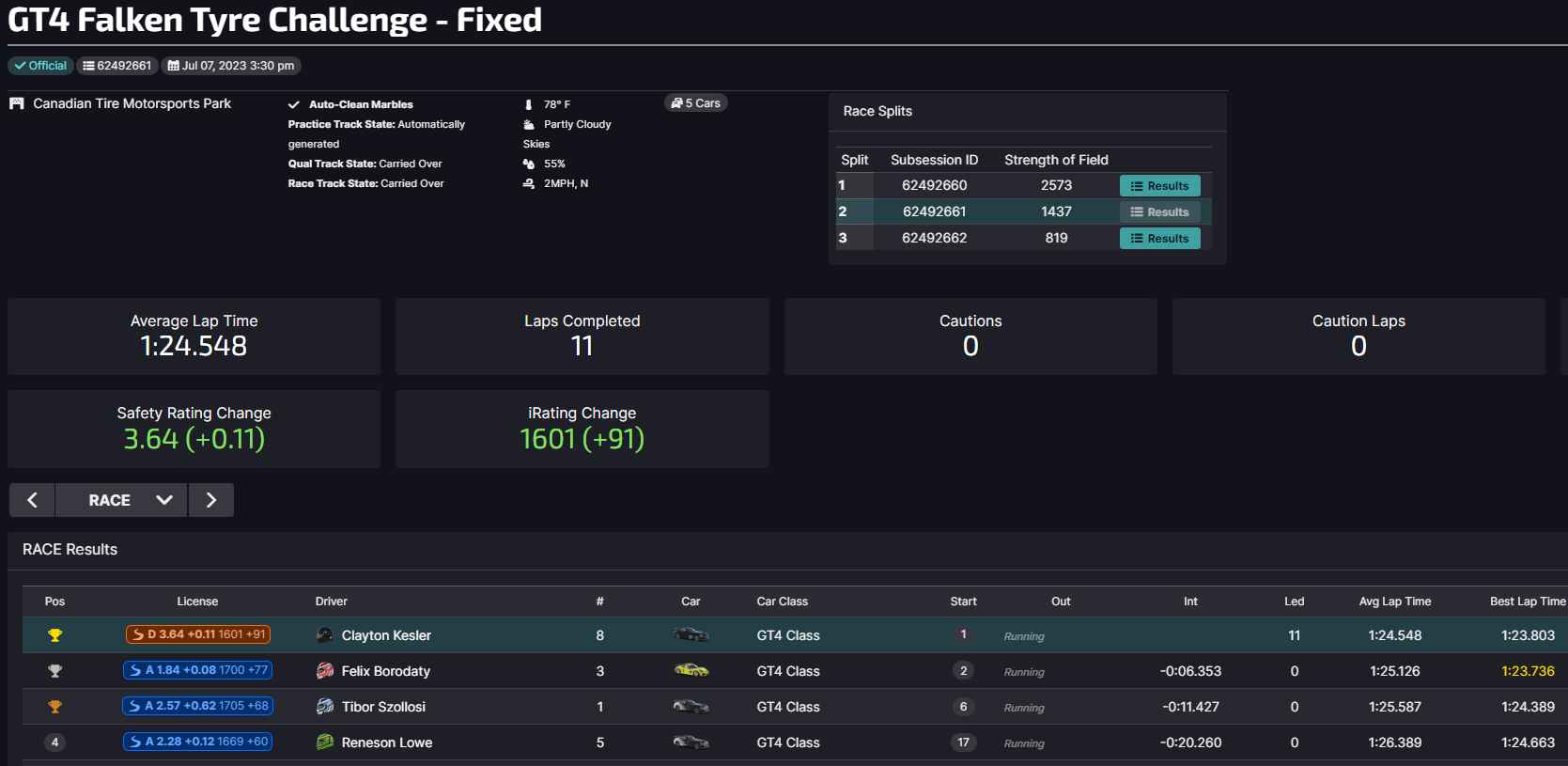This screenshot has width=1568, height=766.
Task: Open Results for split 1 subsession 62492660
Action: 1160,186
